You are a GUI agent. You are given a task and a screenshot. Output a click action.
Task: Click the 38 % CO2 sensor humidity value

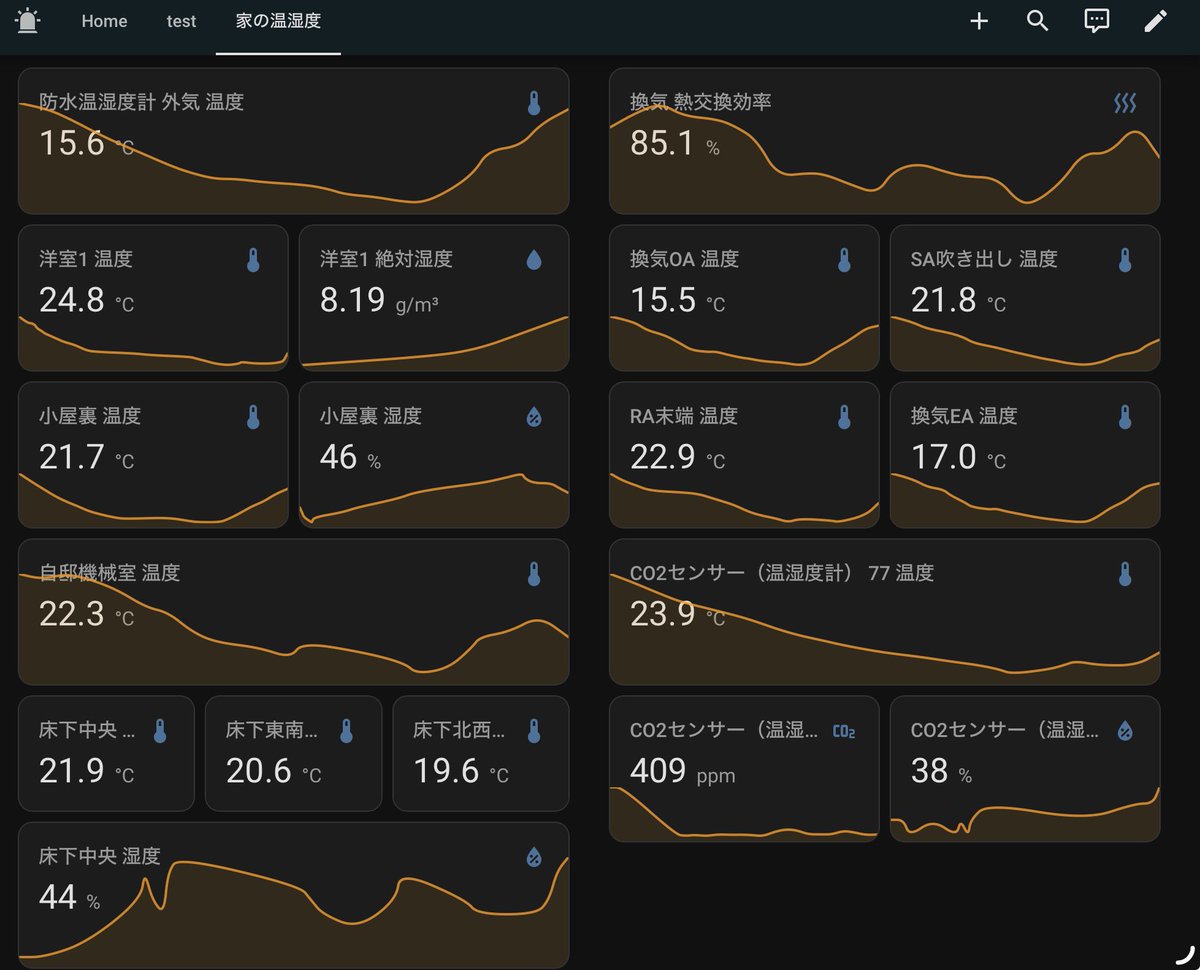point(941,771)
